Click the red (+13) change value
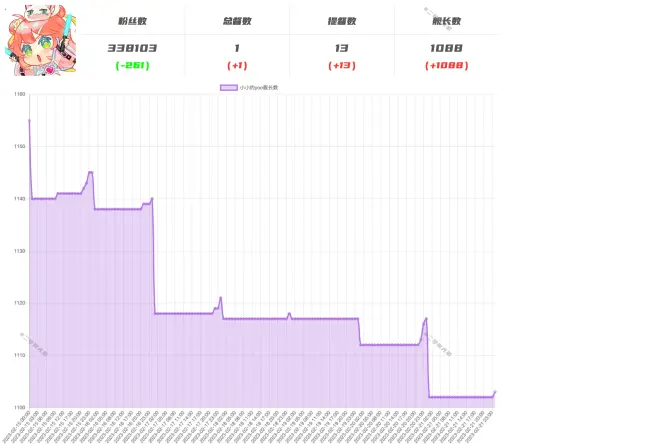 pos(342,65)
